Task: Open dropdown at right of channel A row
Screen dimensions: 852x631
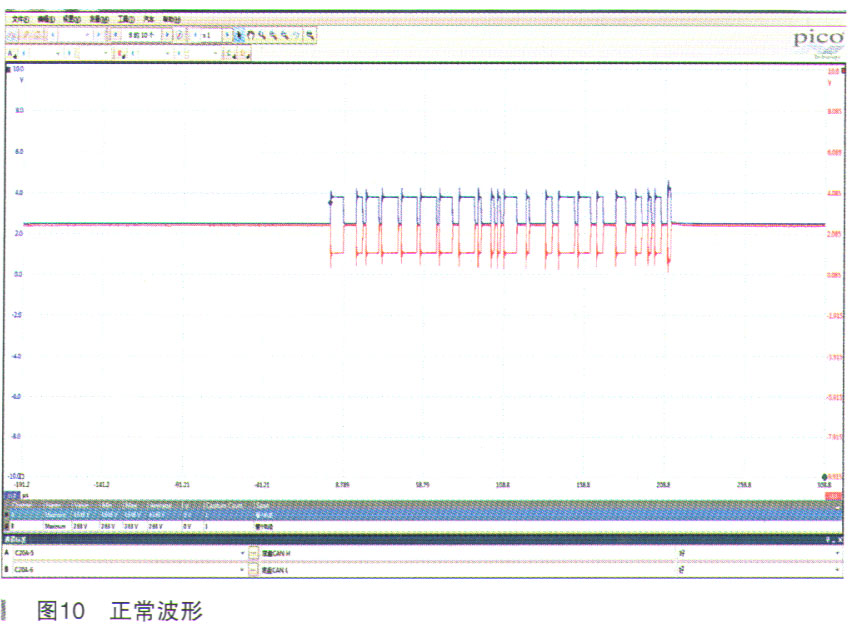Action: 837,553
